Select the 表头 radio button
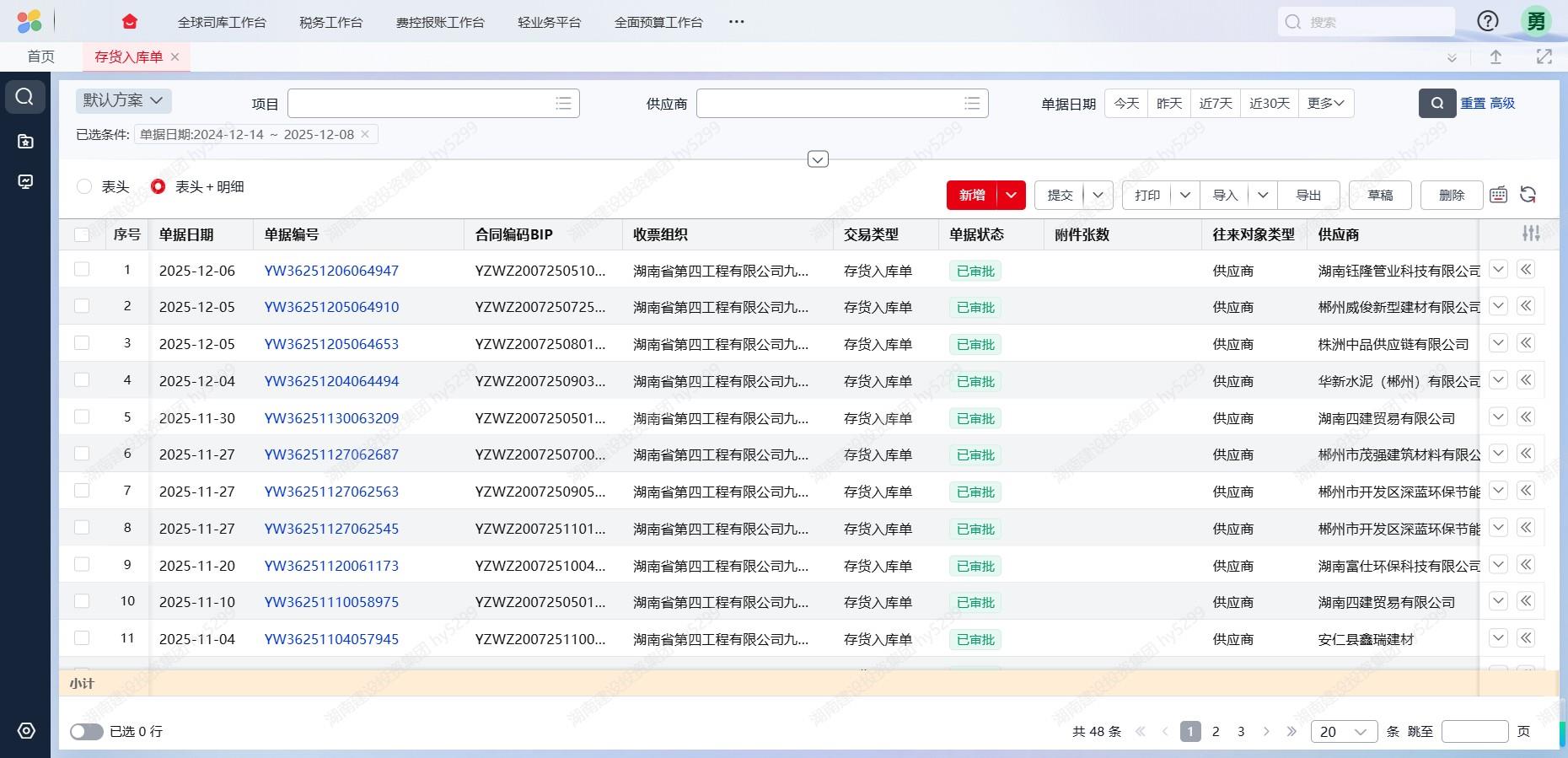Screen dimensions: 1568x758 coord(84,186)
